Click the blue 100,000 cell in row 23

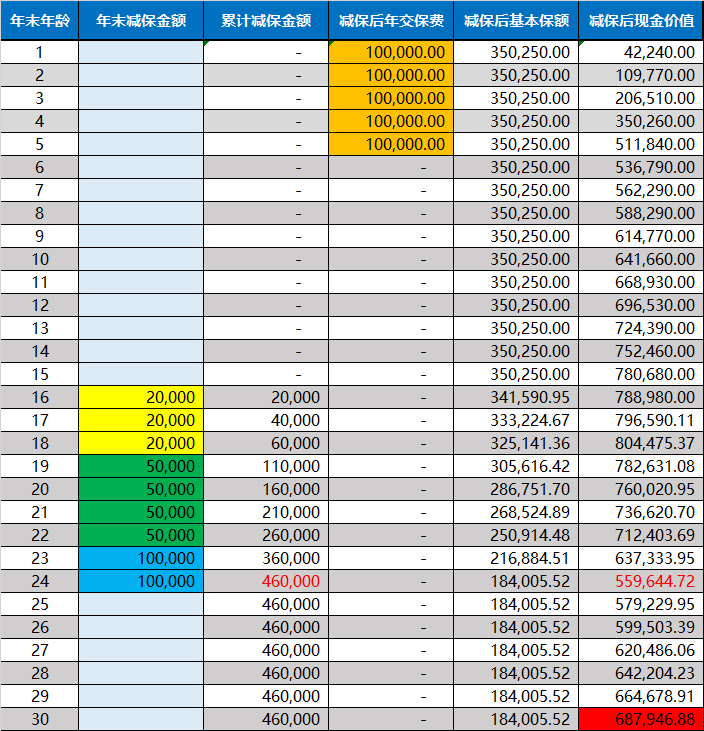pyautogui.click(x=141, y=558)
